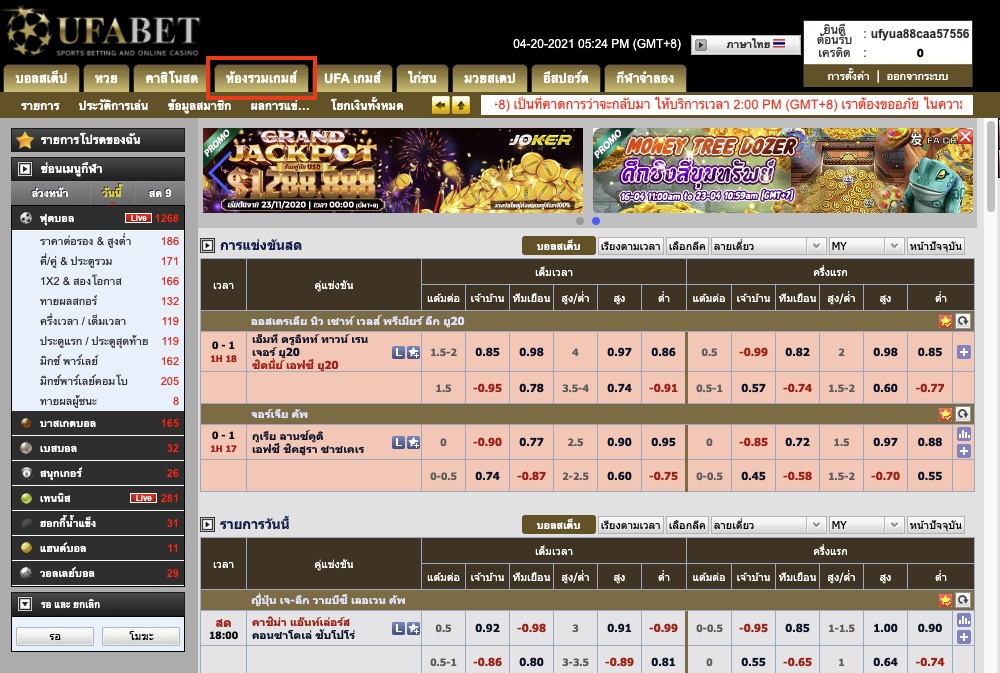Click the page vertical scrollbar

(x=990, y=300)
